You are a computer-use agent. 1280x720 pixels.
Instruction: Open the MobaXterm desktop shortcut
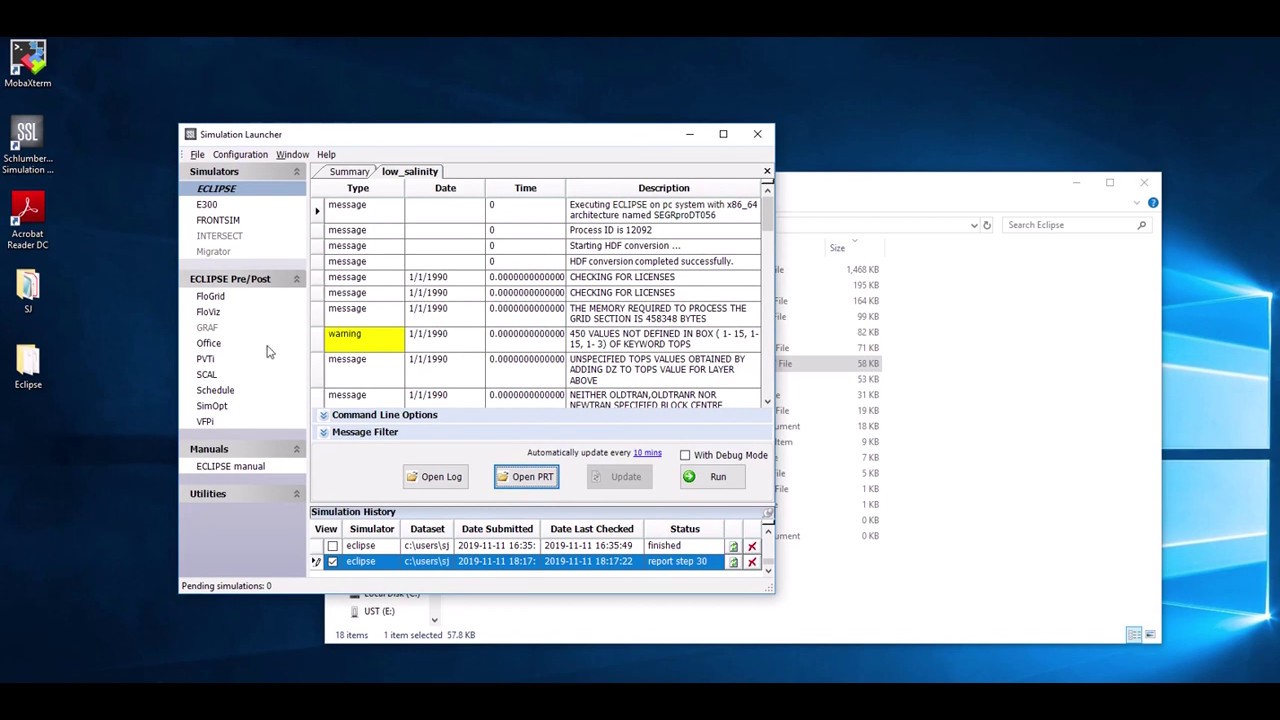[x=28, y=63]
